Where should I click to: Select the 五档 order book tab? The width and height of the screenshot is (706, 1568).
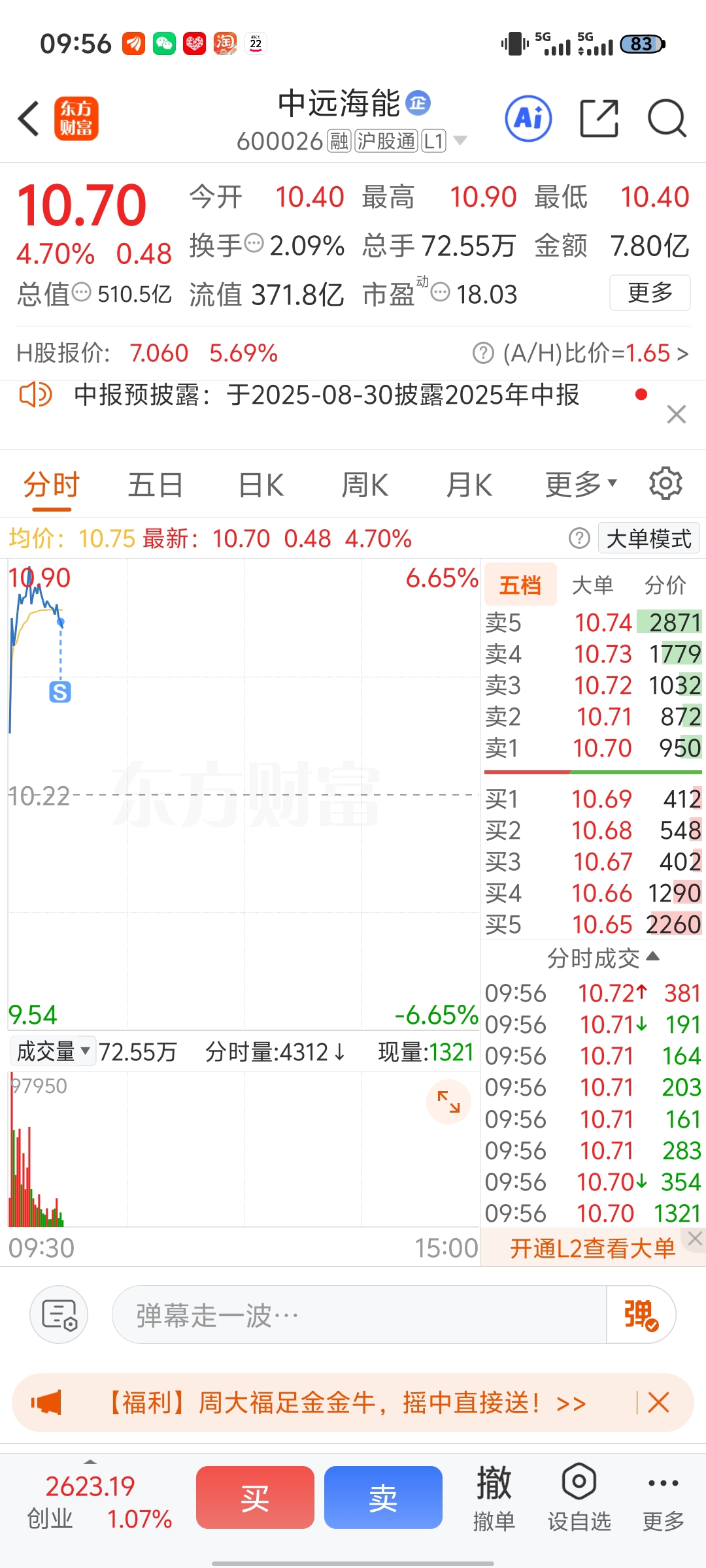tap(520, 584)
